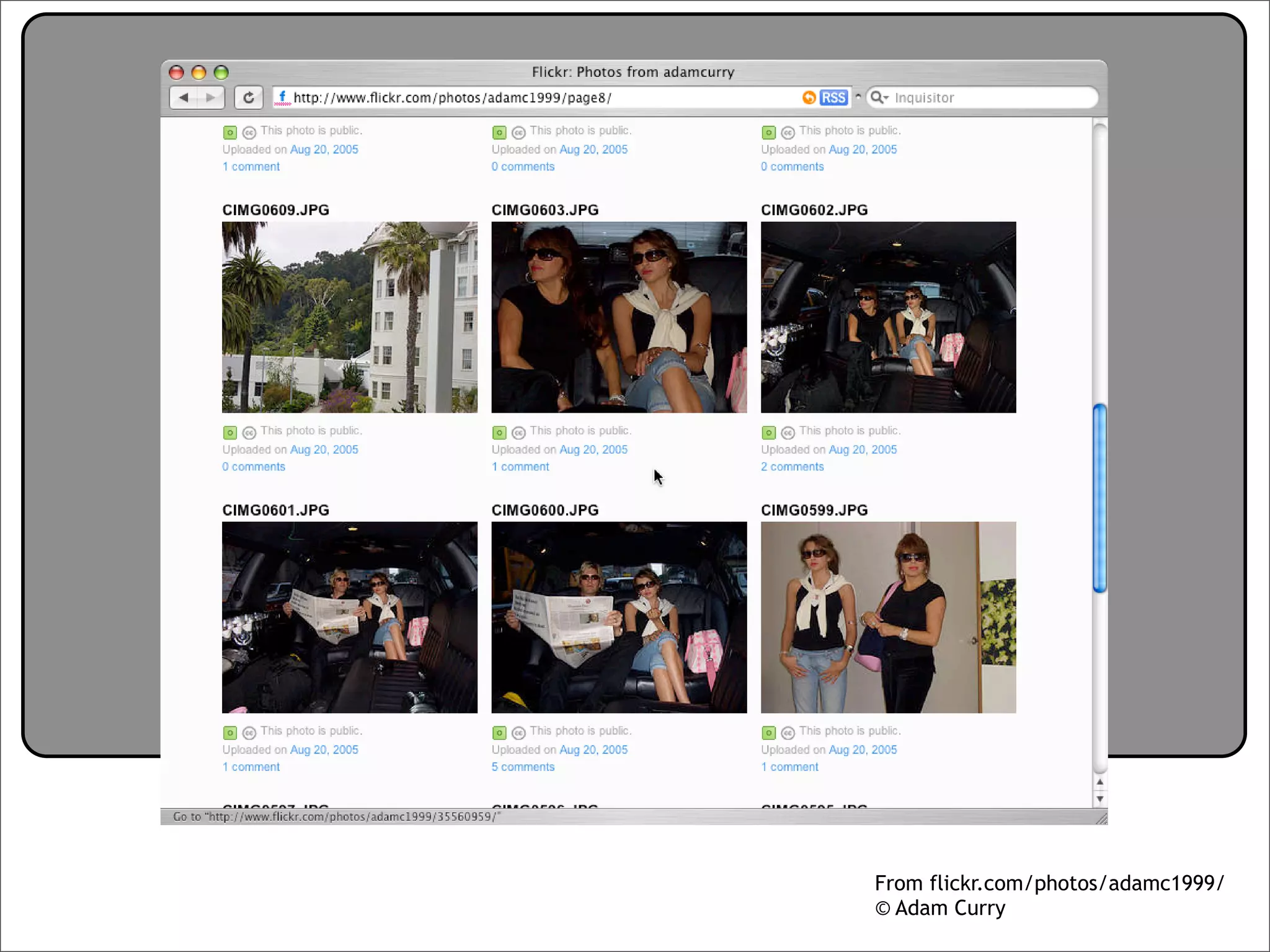Click Creative Commons icon under CIMG0603.JPG
Viewport: 1270px width, 952px height.
519,433
